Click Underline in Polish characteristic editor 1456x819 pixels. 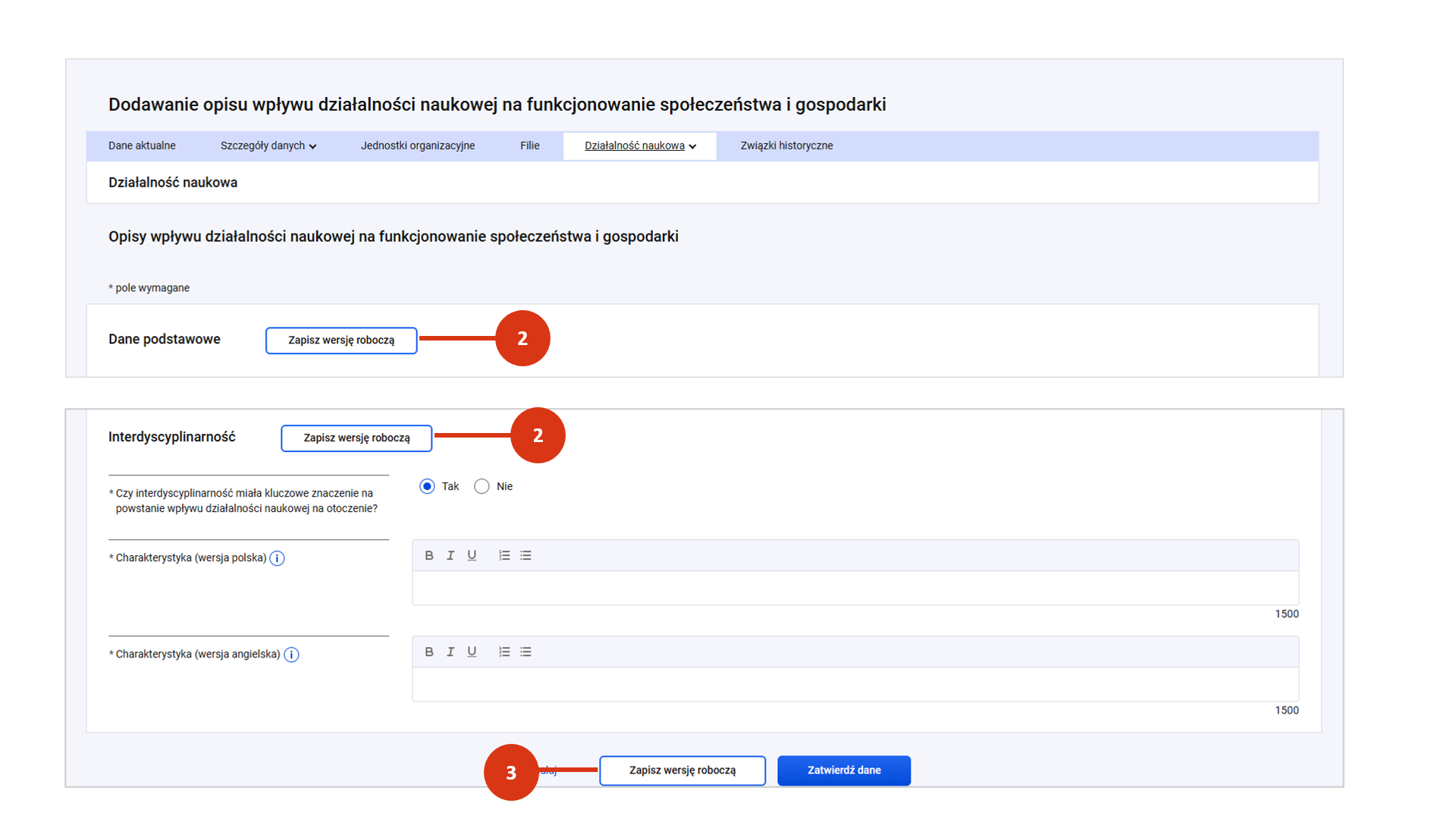(472, 556)
